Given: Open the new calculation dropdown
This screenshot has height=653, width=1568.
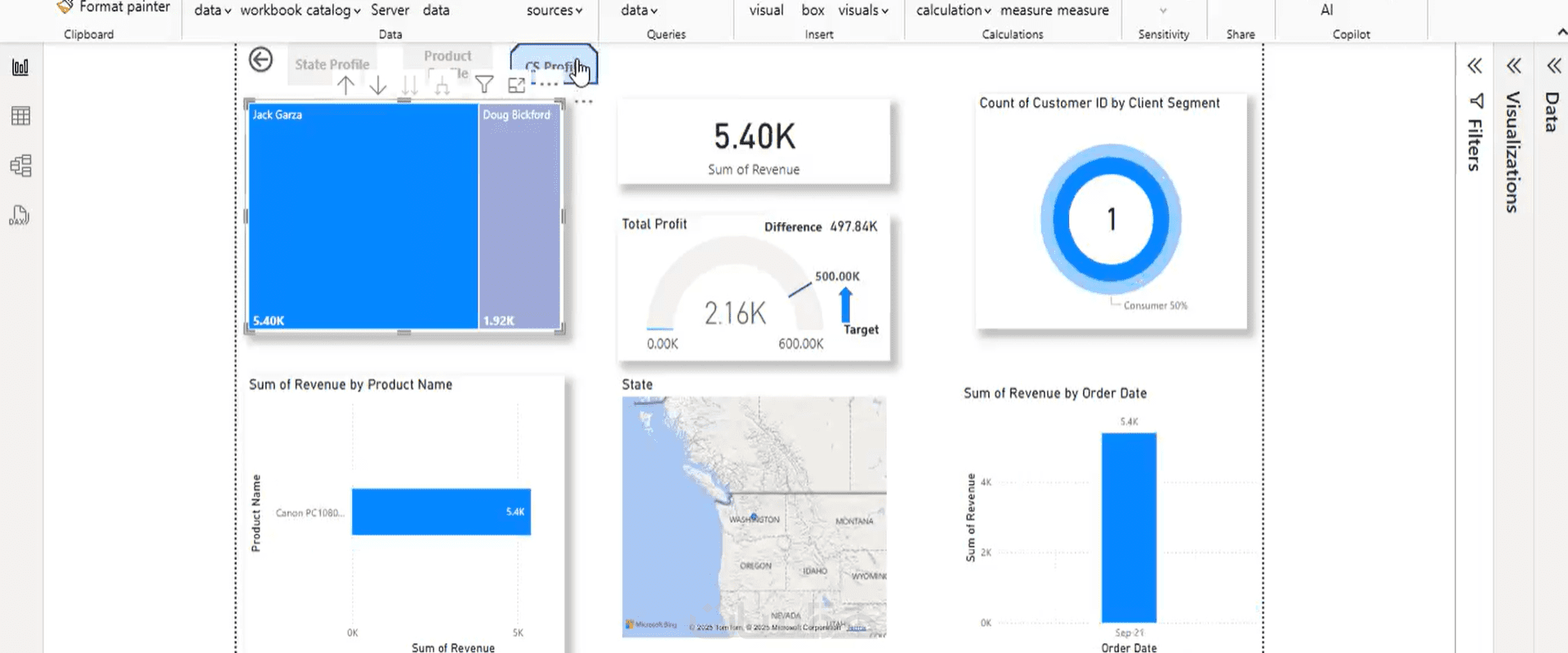Looking at the screenshot, I should click(953, 11).
